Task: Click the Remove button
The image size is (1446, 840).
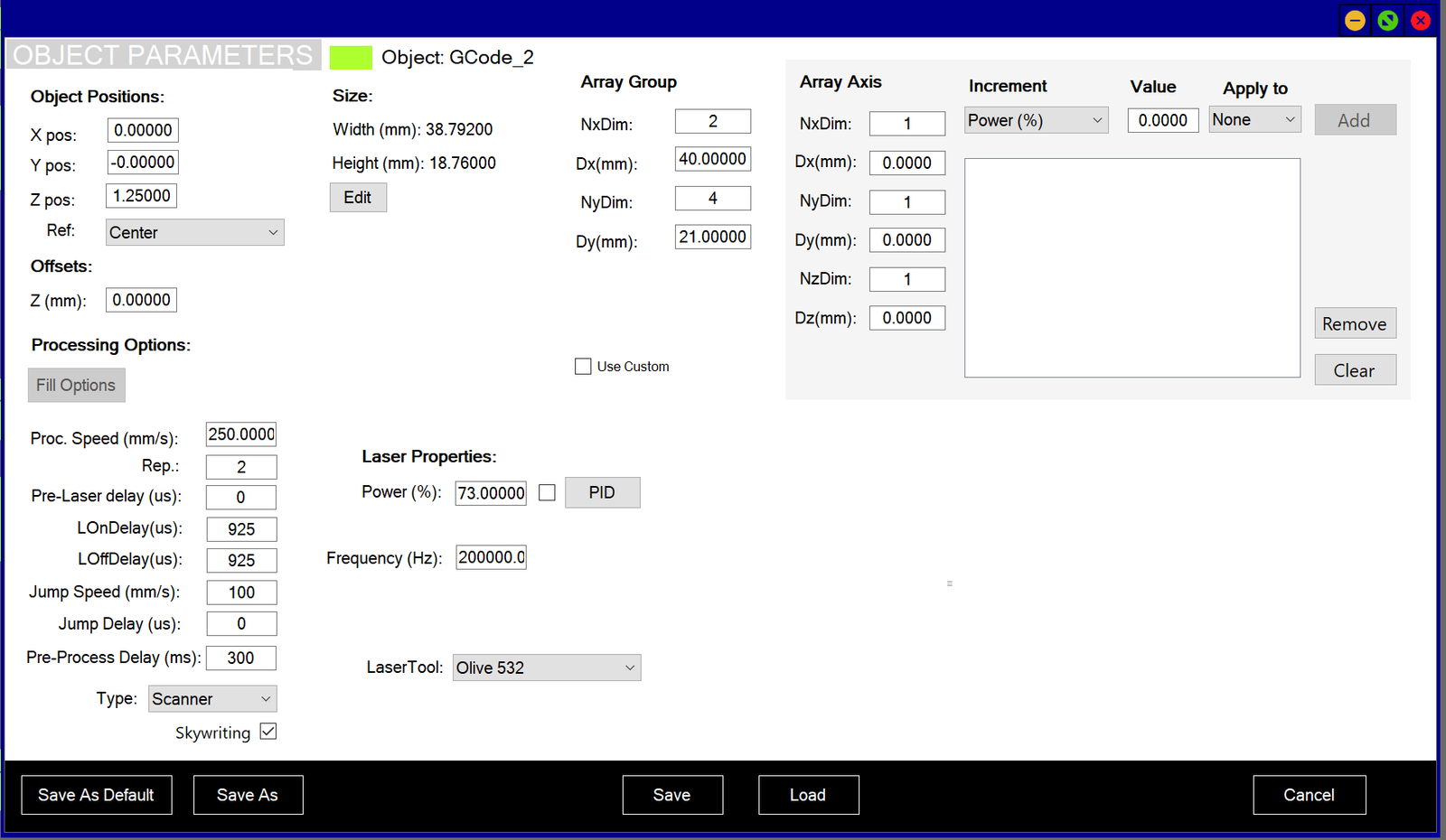Action: 1355,323
